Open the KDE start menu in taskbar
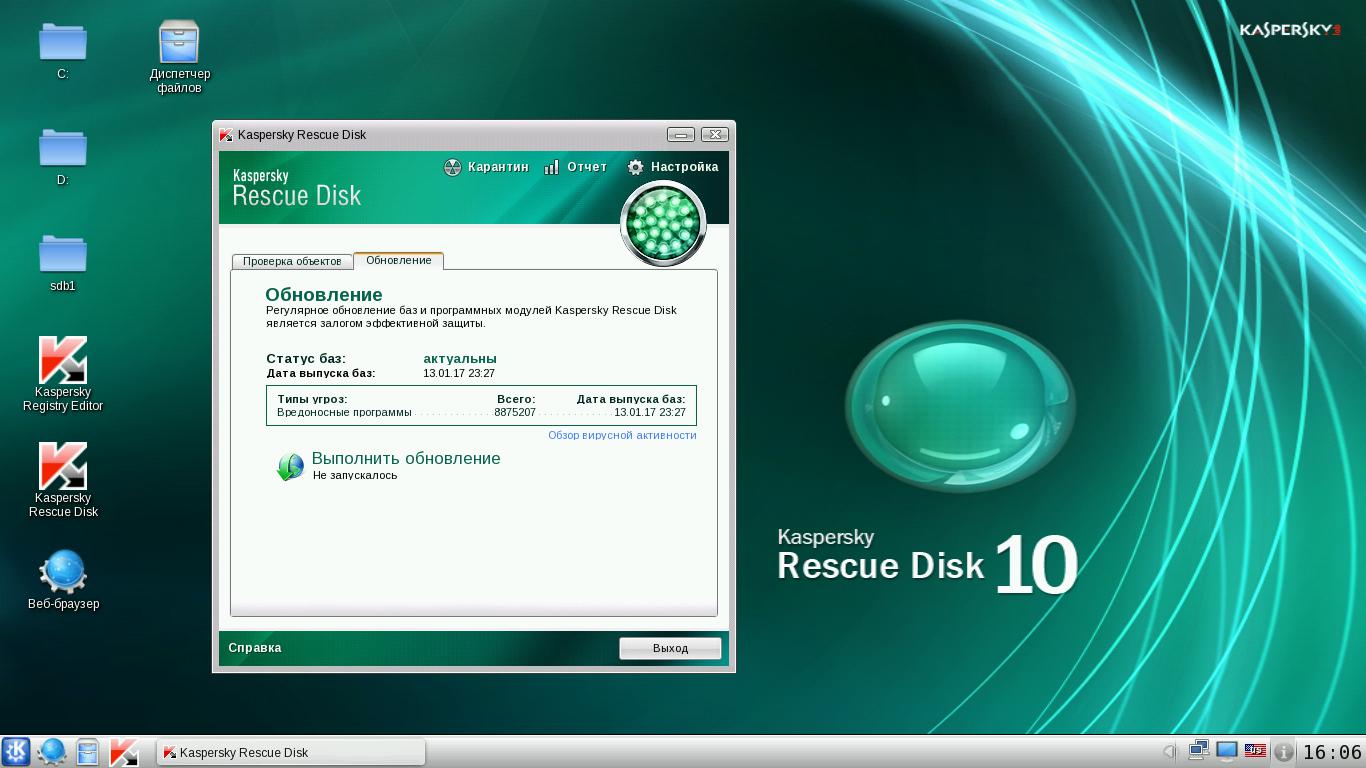 [x=16, y=751]
